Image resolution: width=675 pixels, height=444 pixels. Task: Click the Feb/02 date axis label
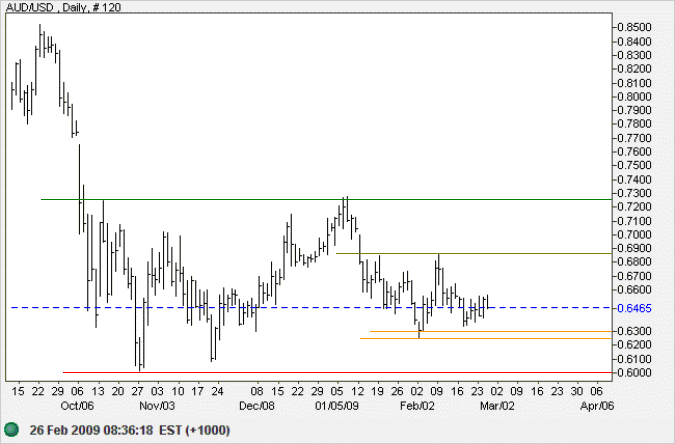[x=417, y=406]
